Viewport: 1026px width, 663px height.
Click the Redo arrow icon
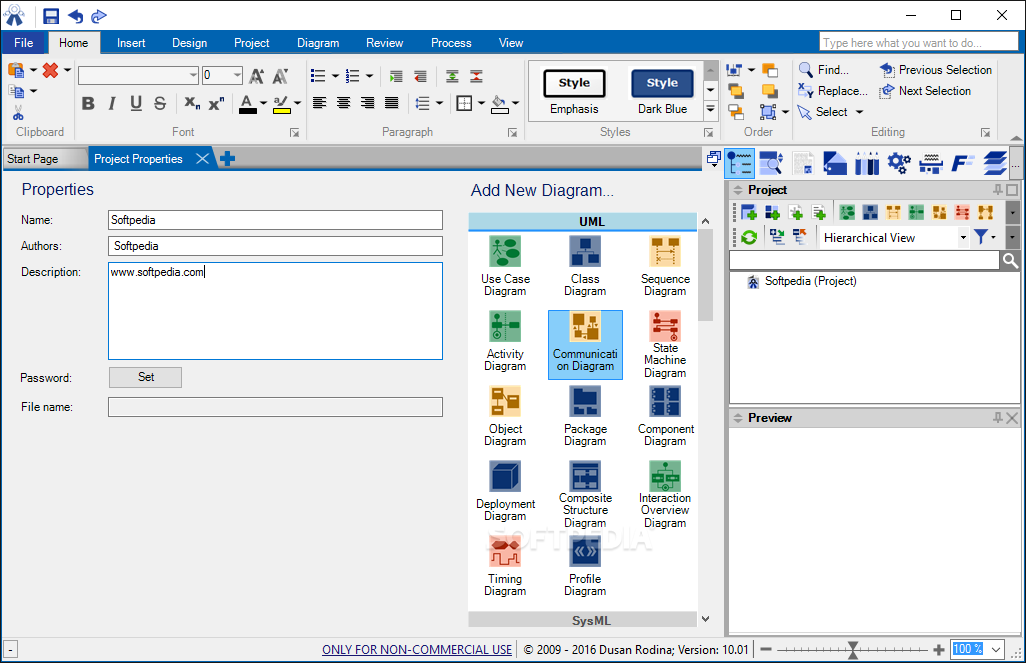pyautogui.click(x=99, y=16)
